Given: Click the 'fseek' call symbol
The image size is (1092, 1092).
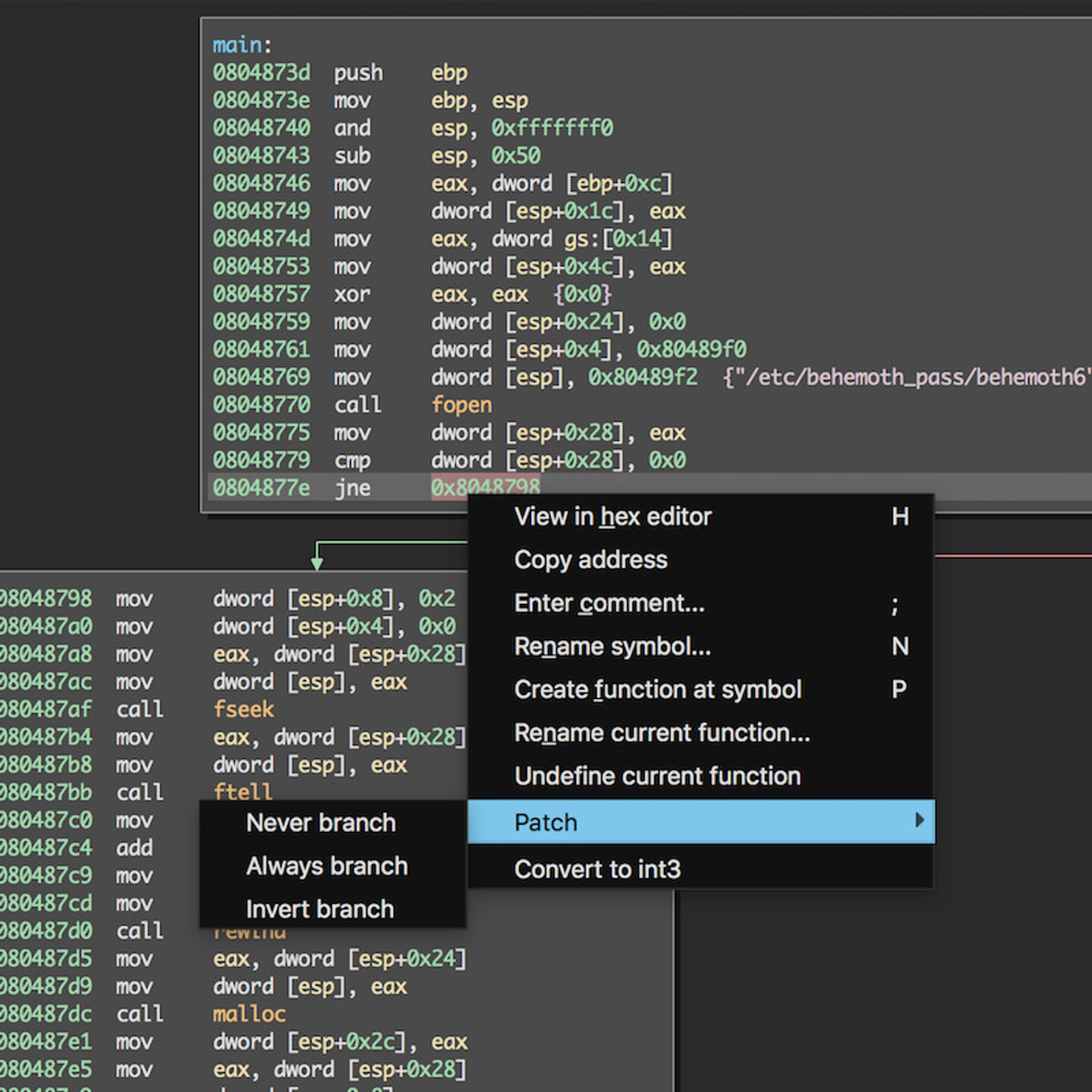Looking at the screenshot, I should click(x=243, y=709).
